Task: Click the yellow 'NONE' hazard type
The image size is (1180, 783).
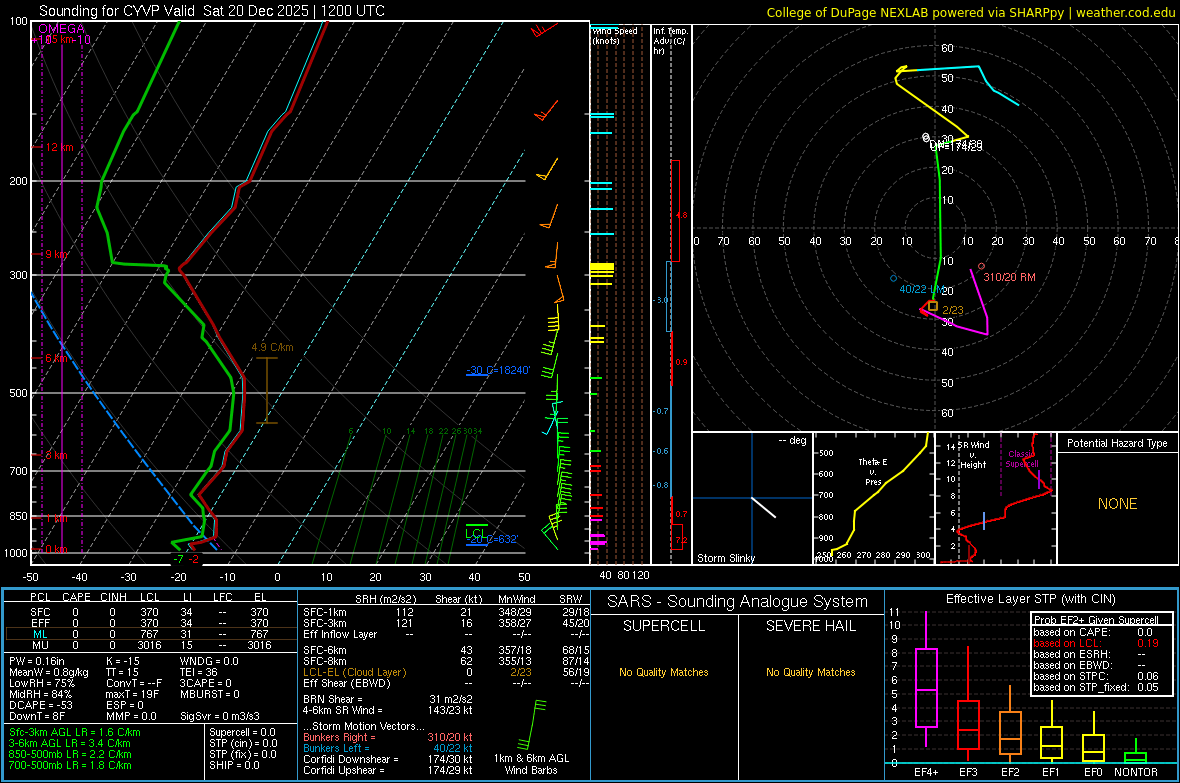Action: tap(1117, 504)
